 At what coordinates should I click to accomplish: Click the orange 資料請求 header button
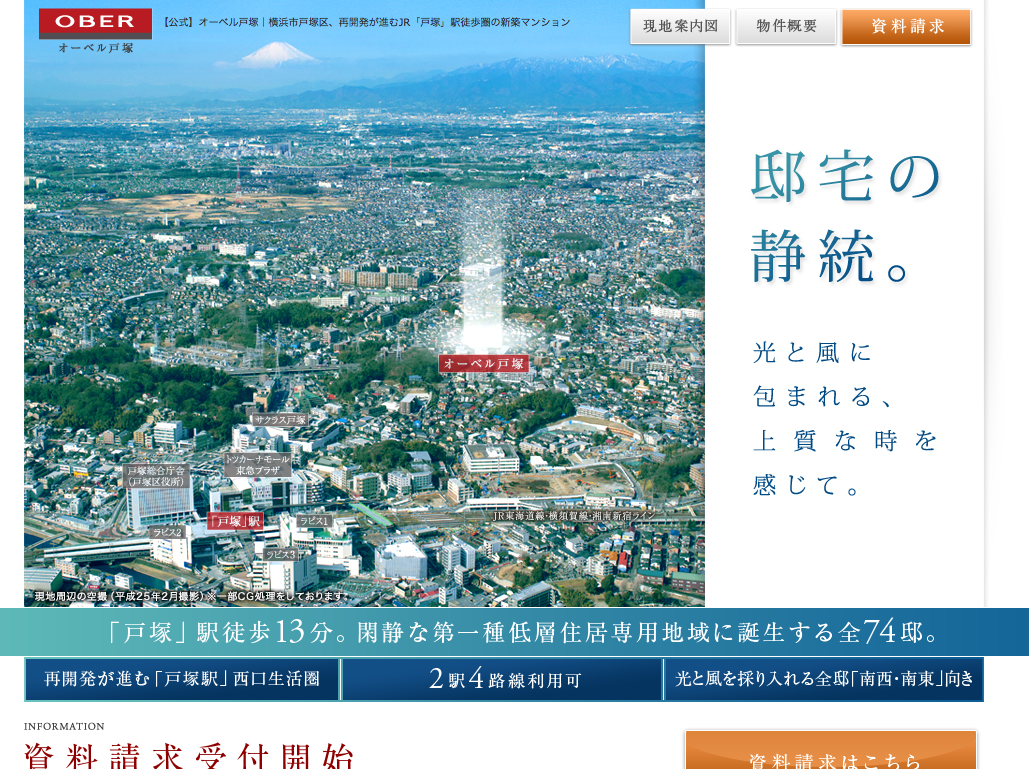[x=906, y=27]
